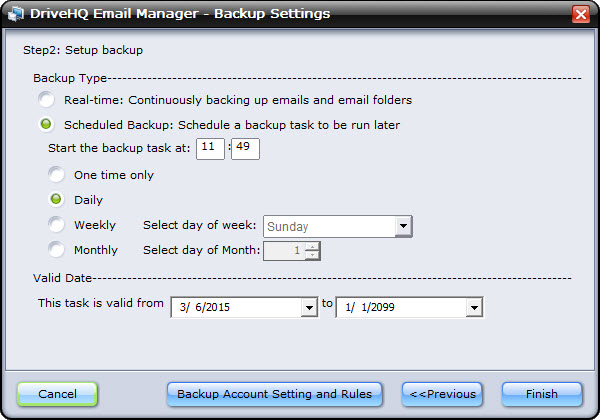Click the backup start hour field

pos(210,149)
